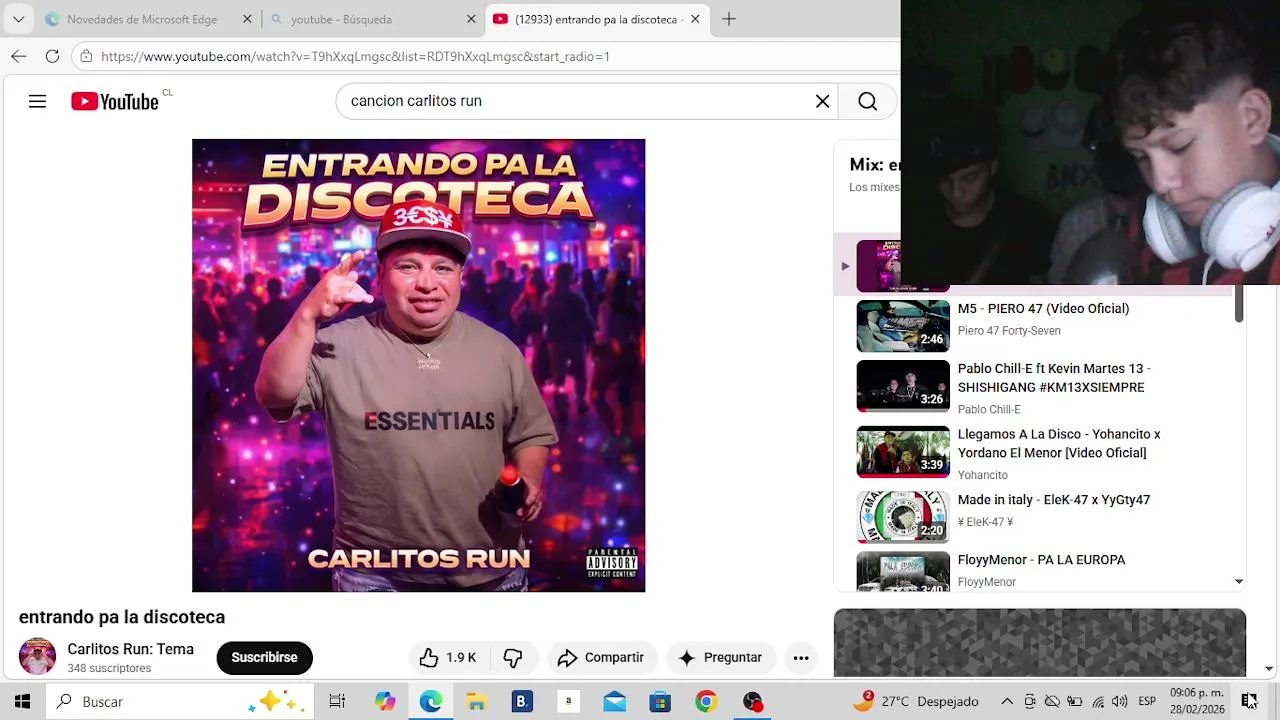Play the SHISHIGANG #KM13XSIEMPRE video thumbnail
Viewport: 1280px width, 720px height.
point(903,386)
